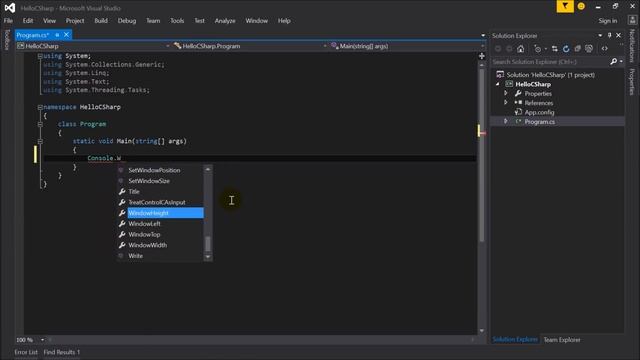Click the solution icon beside Solution 'HelloCSharp'

pos(500,74)
